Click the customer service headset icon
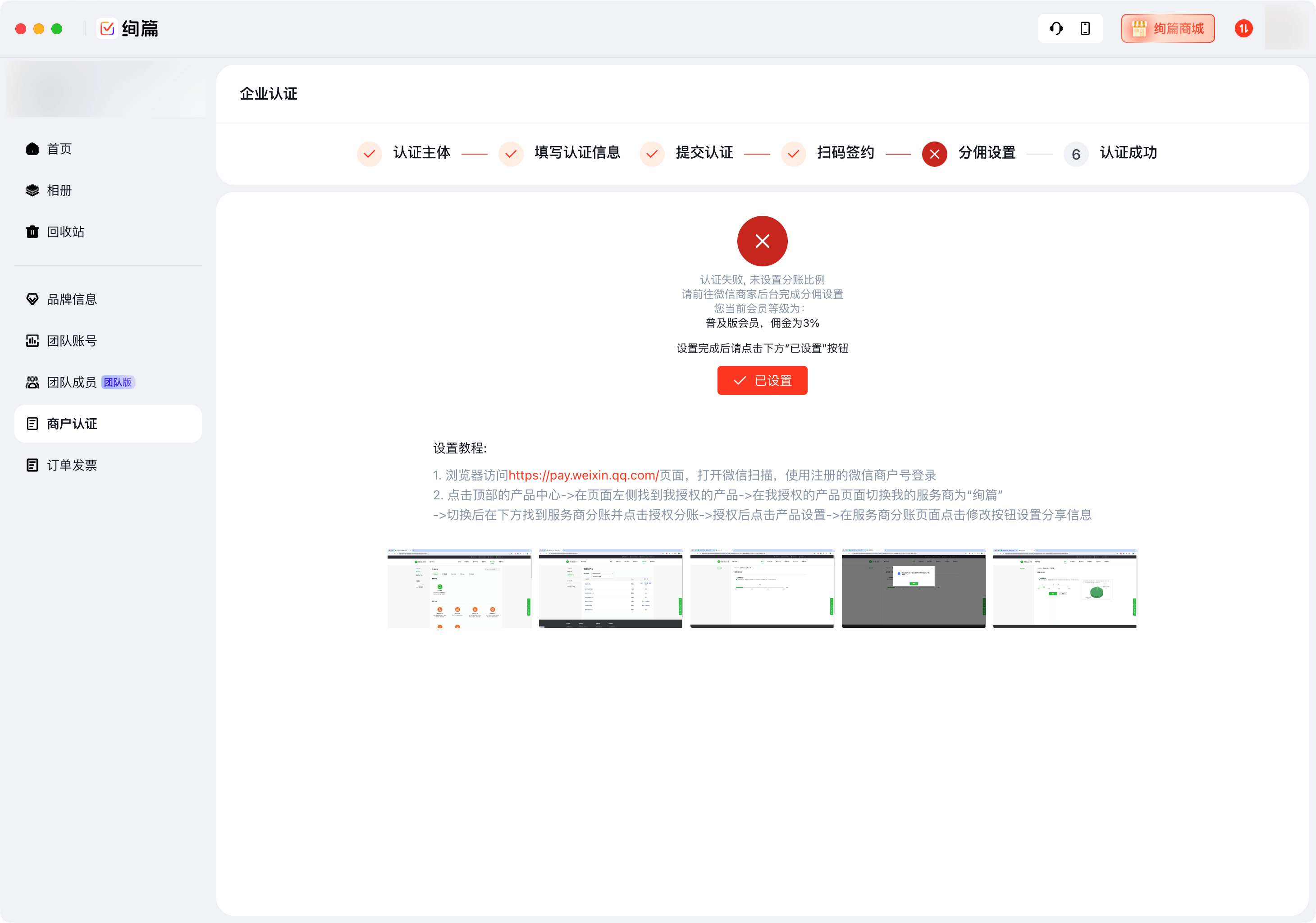Screen dimensions: 1316x923 coord(1056,28)
